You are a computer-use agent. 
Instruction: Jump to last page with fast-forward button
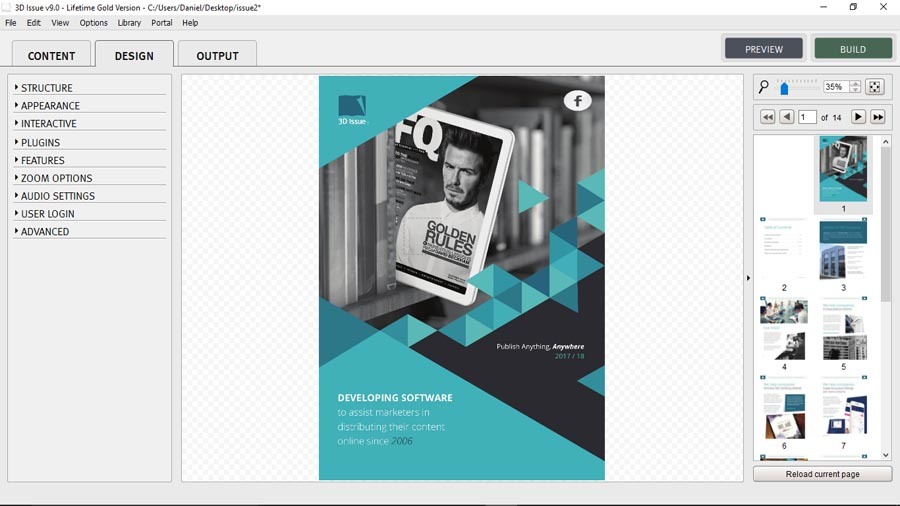click(878, 117)
